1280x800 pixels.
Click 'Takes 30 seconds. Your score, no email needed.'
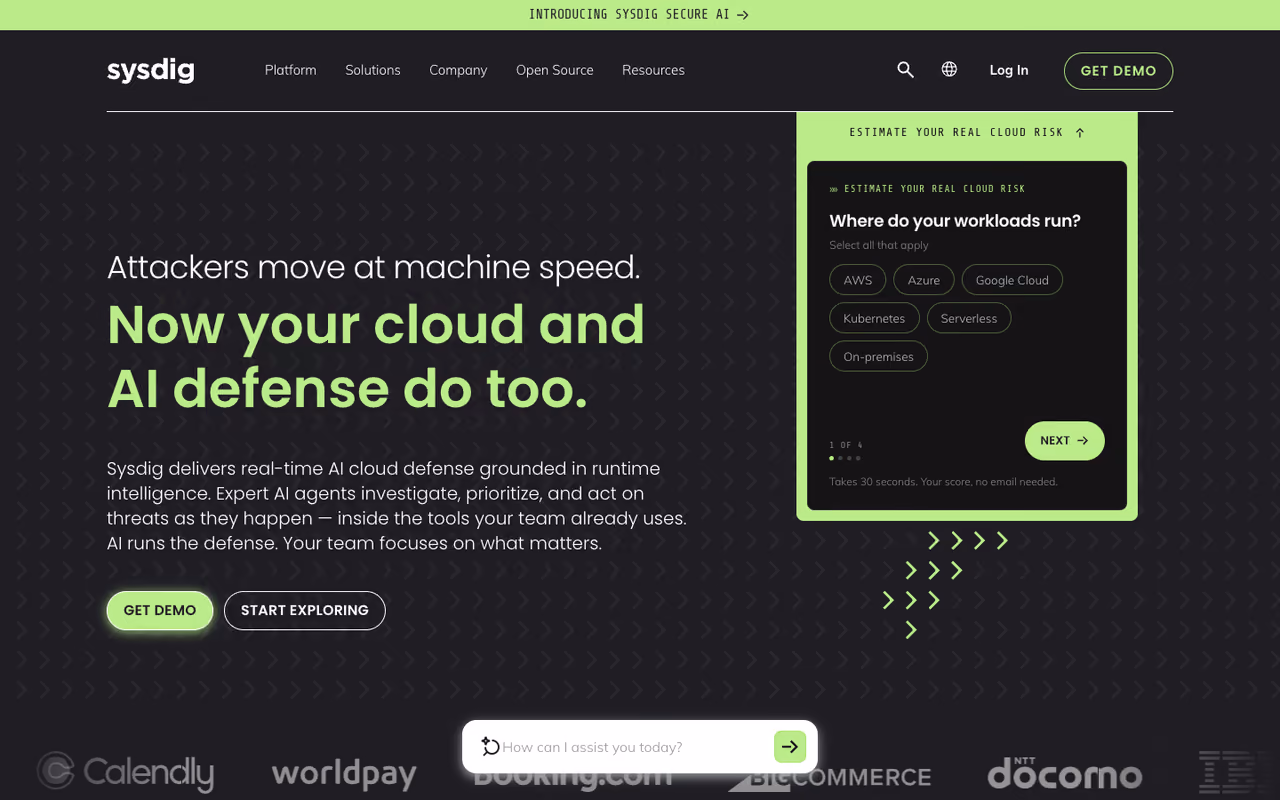tap(943, 482)
